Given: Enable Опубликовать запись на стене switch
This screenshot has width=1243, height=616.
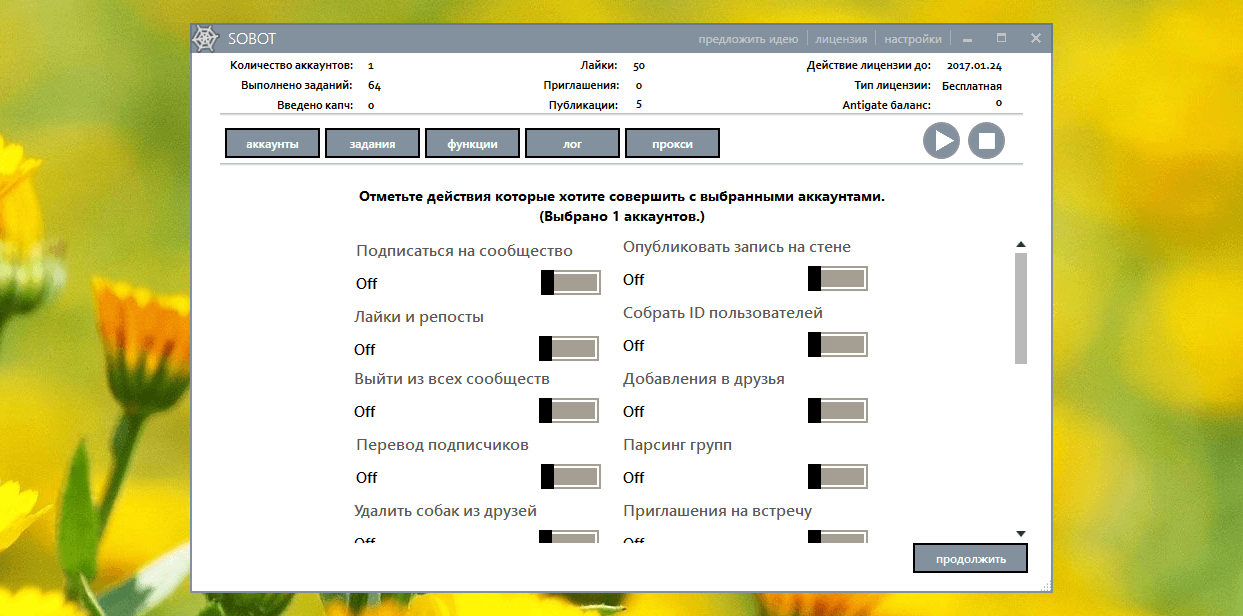Looking at the screenshot, I should coord(838,278).
